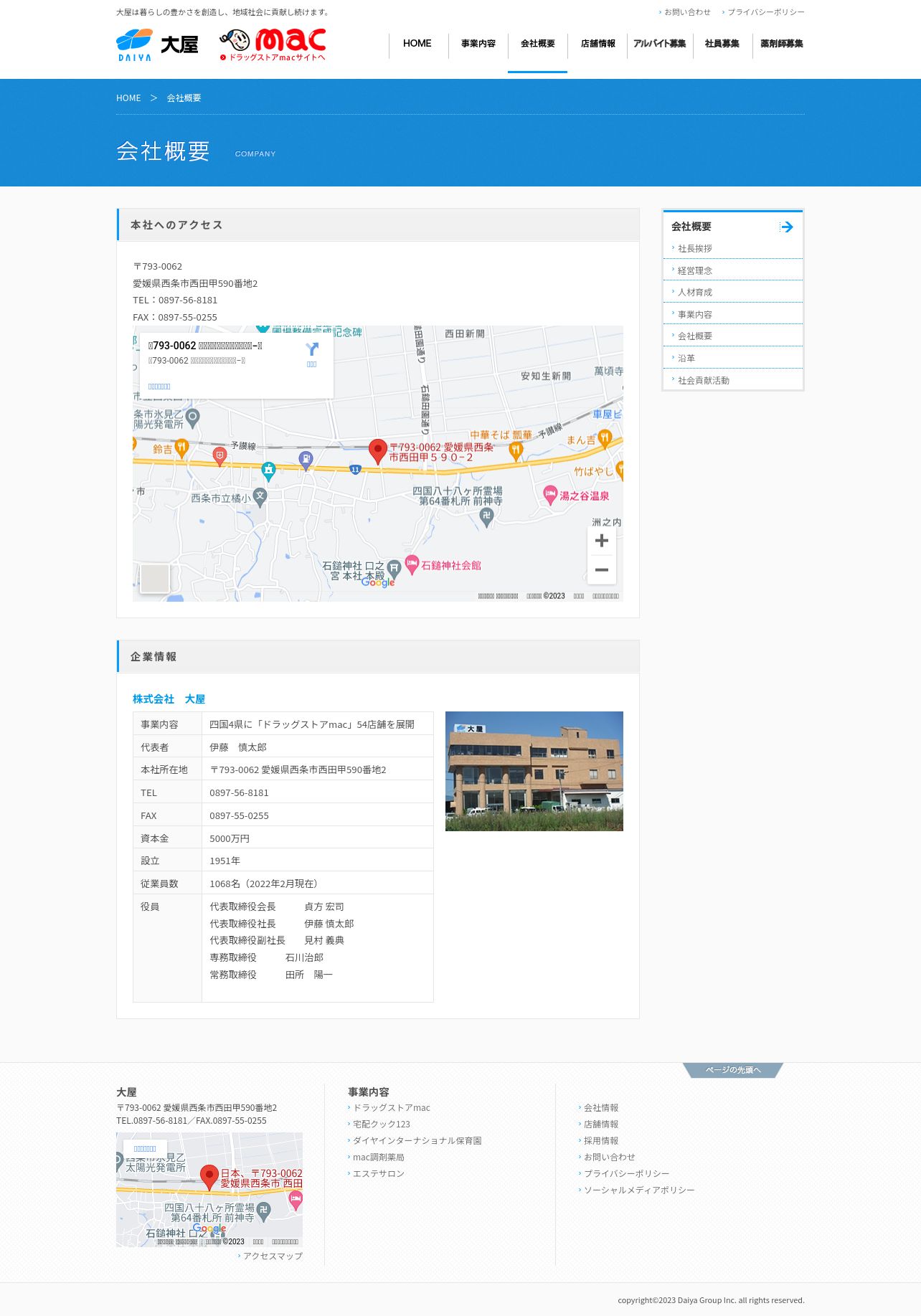Click the 石鎚神社会館 pink marker
921x1316 pixels.
coord(412,564)
